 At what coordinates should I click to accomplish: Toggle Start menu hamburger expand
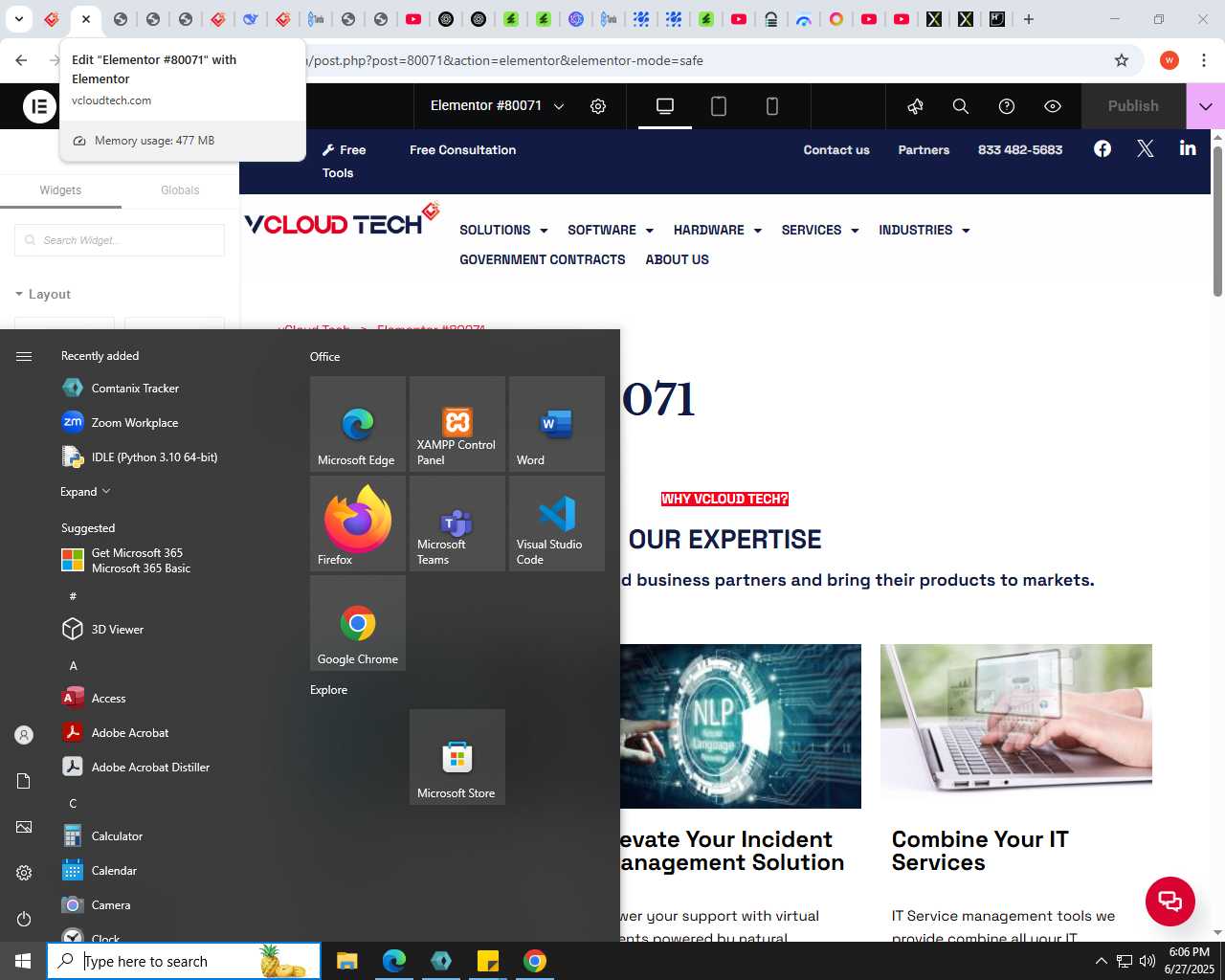[x=24, y=356]
